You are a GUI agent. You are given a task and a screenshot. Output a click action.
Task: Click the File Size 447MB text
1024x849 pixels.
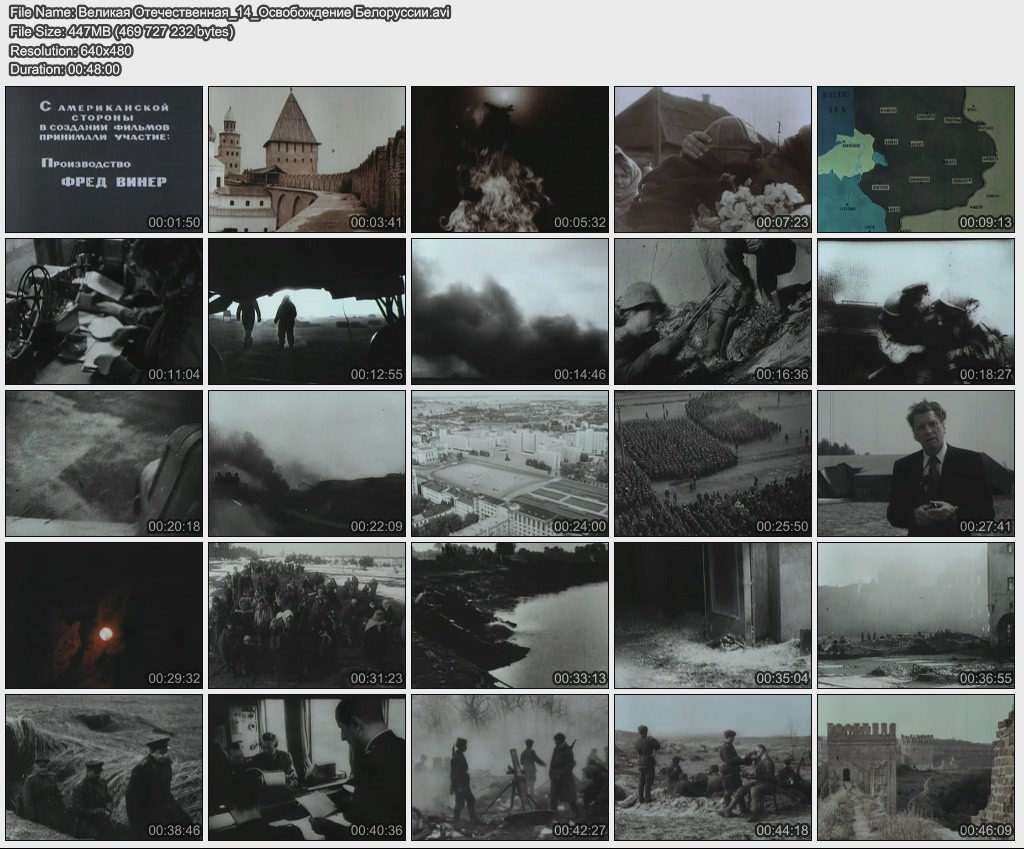(121, 31)
